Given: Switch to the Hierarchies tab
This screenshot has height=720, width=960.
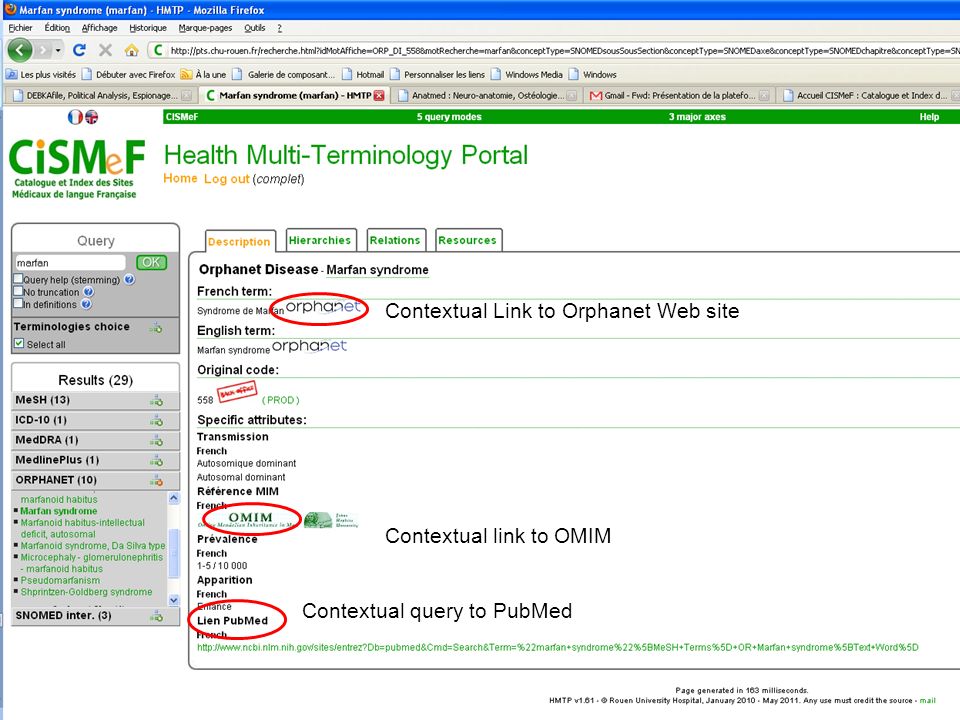Looking at the screenshot, I should 320,240.
